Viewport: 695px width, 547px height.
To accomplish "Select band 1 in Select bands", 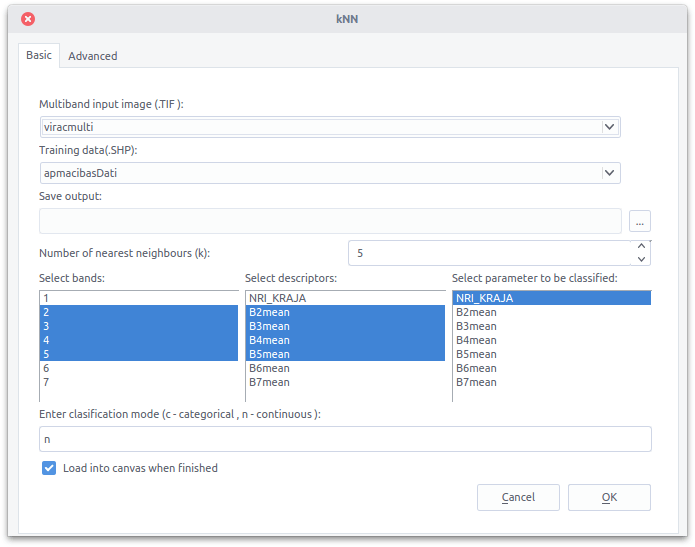I will (x=139, y=298).
